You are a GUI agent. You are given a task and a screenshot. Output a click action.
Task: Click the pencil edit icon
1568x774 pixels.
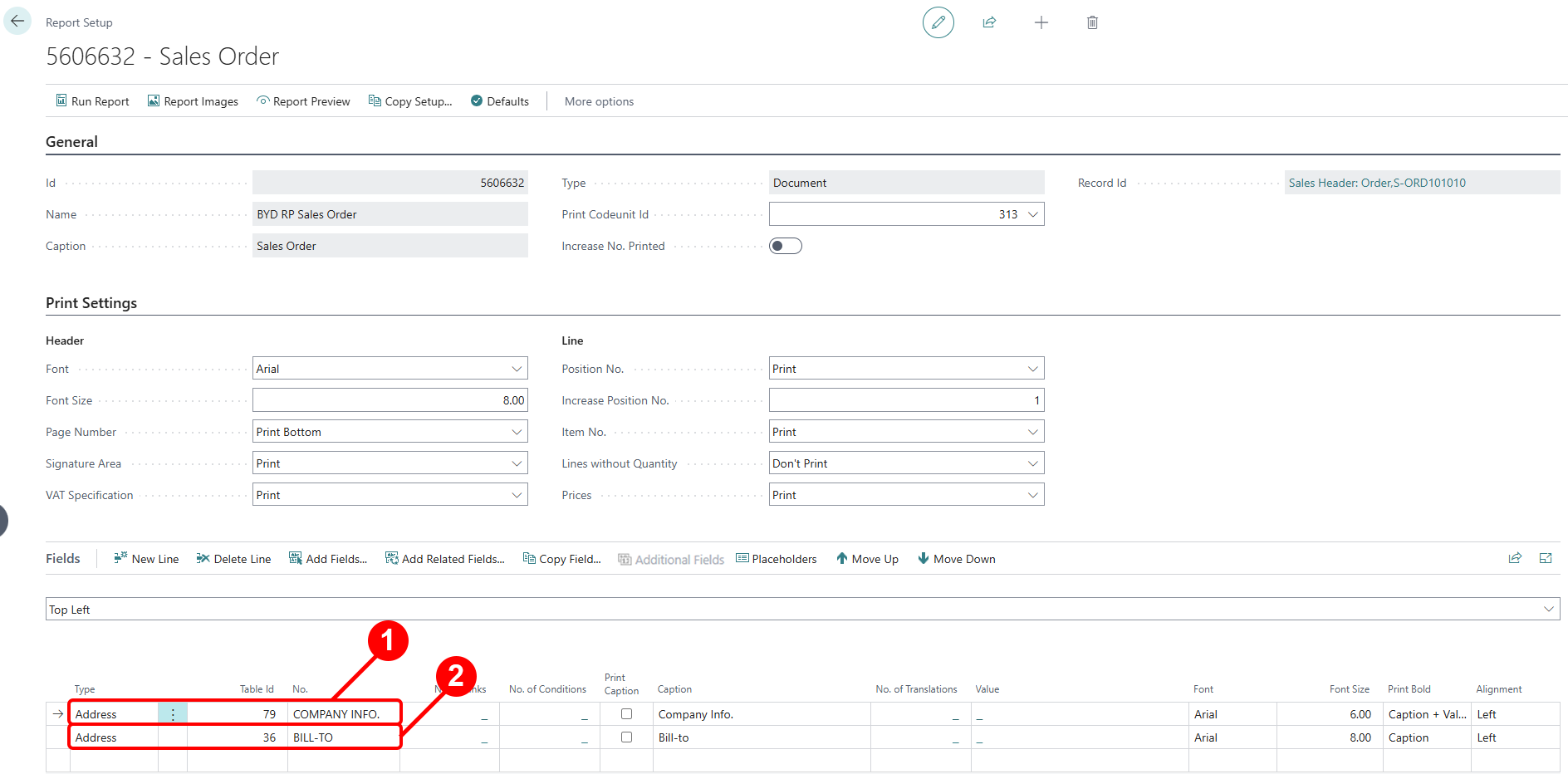(x=938, y=22)
